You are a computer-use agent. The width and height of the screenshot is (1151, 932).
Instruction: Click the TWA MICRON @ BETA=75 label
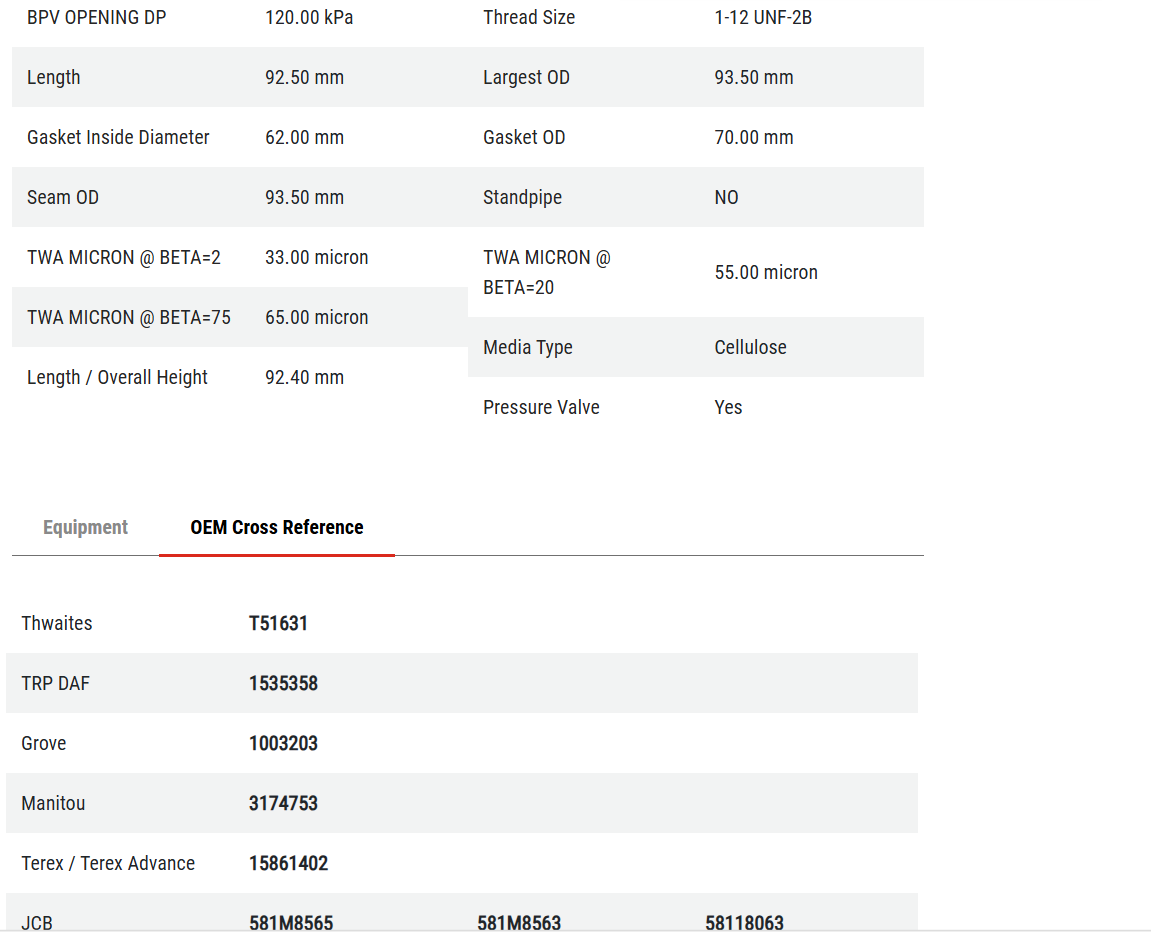[x=128, y=317]
